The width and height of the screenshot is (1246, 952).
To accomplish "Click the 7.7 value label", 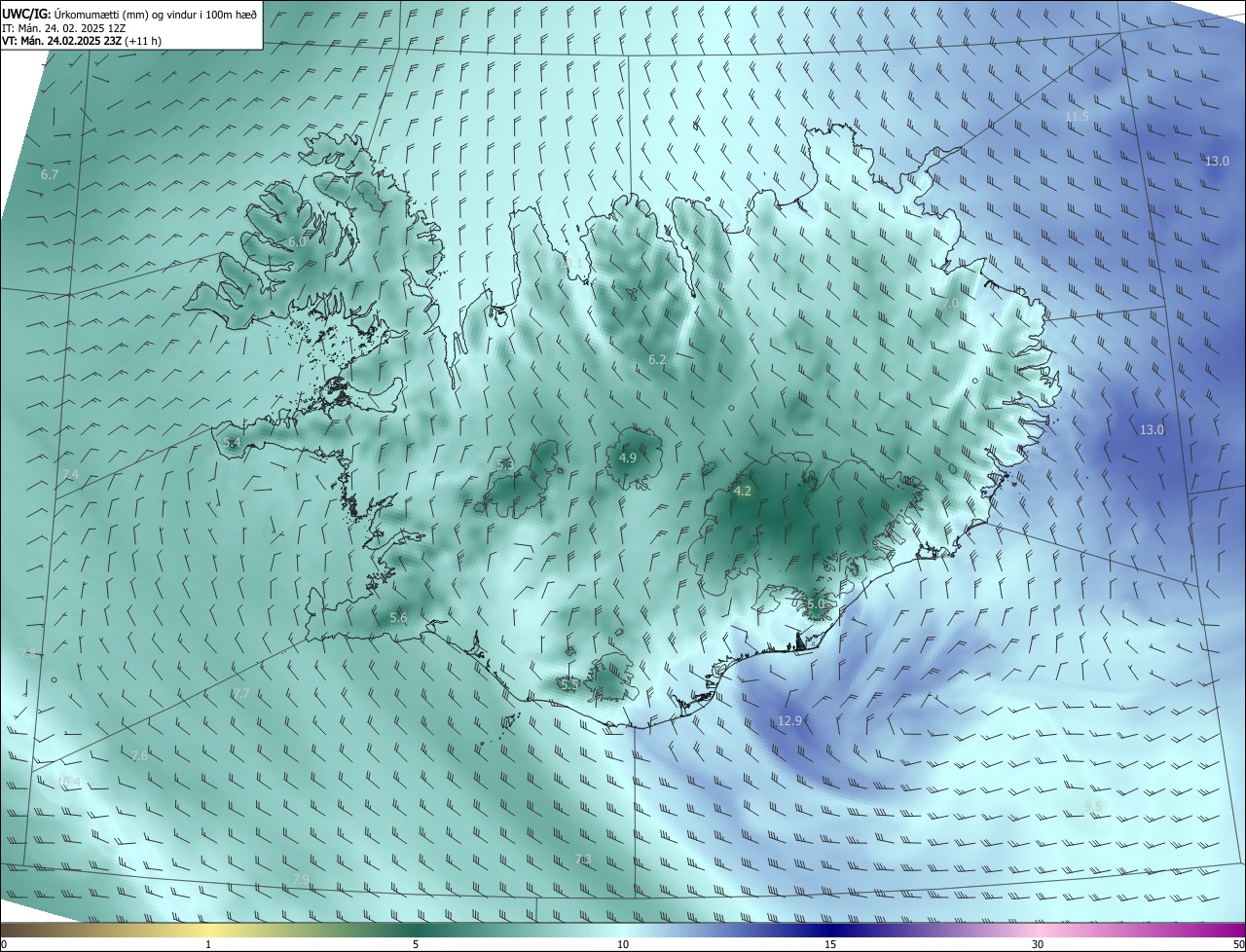I will tap(240, 693).
